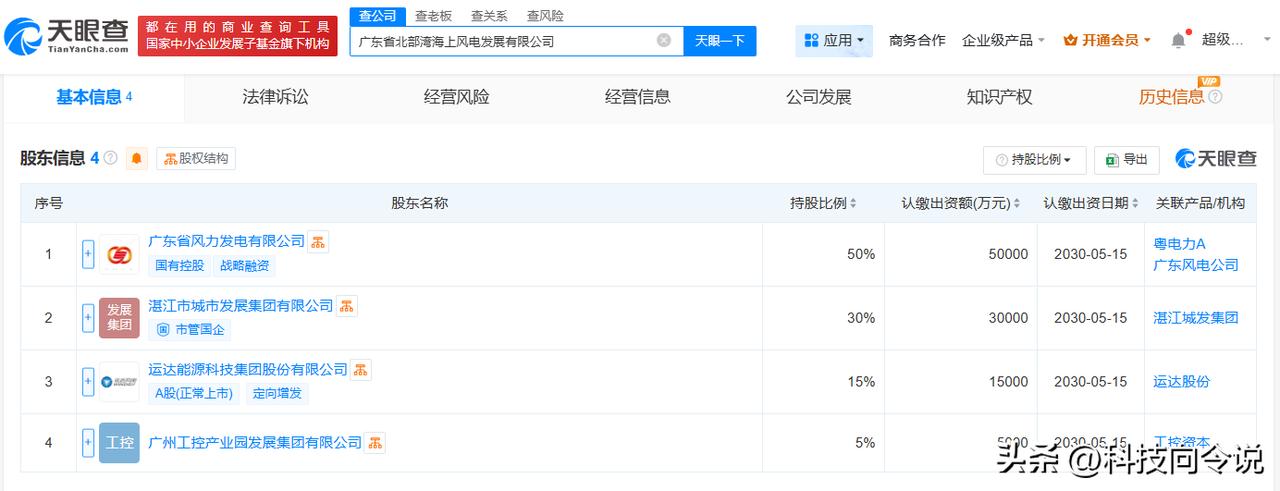Click the 广东省风力发电 company logo
Screen dimensions: 1280x491
[x=119, y=255]
